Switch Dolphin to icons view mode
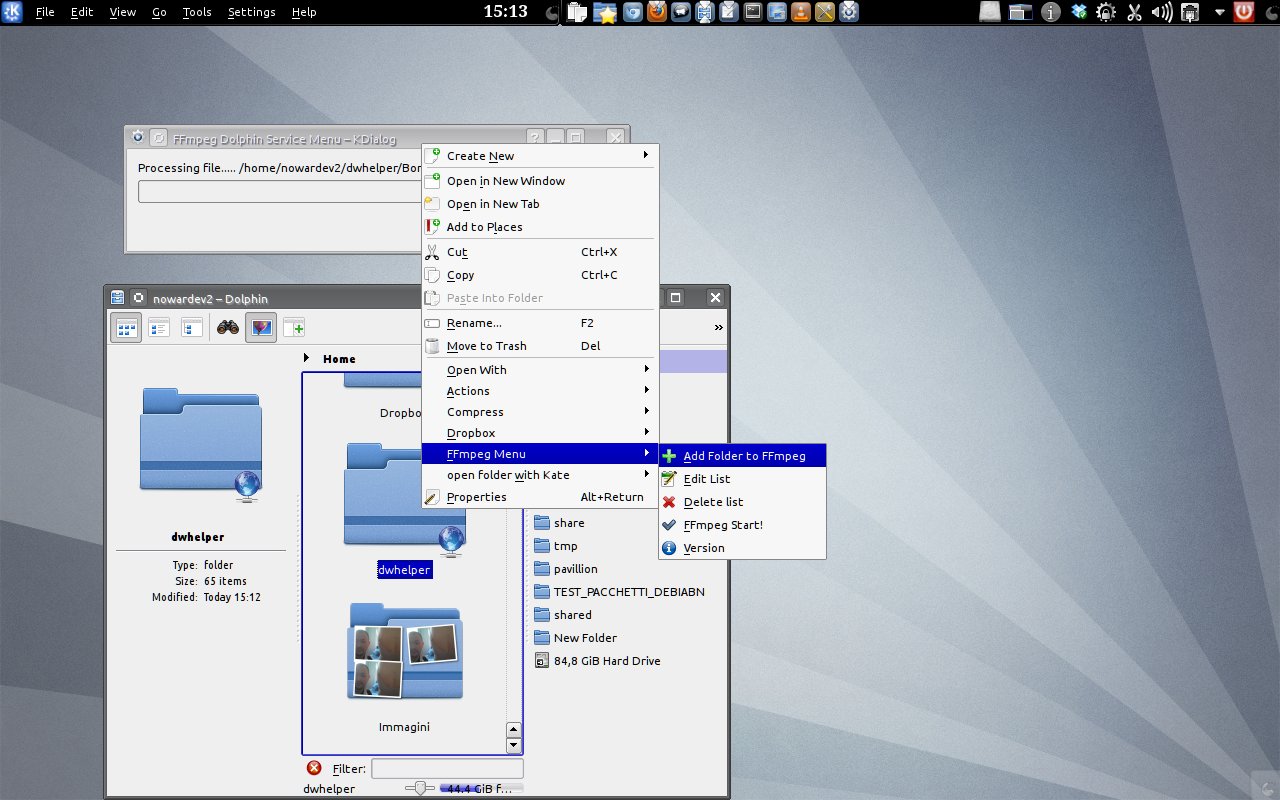 pos(126,327)
